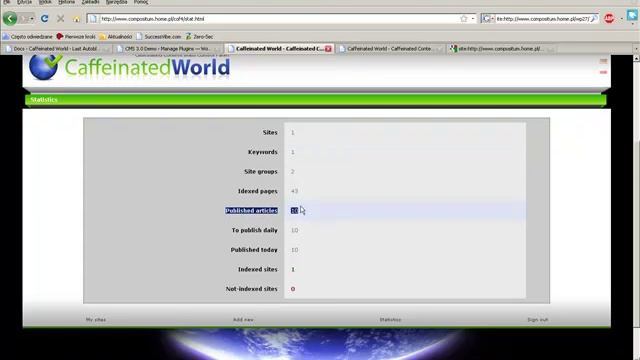This screenshot has width=640, height=360.
Task: Reload the page with the refresh icon
Action: tap(44, 18)
